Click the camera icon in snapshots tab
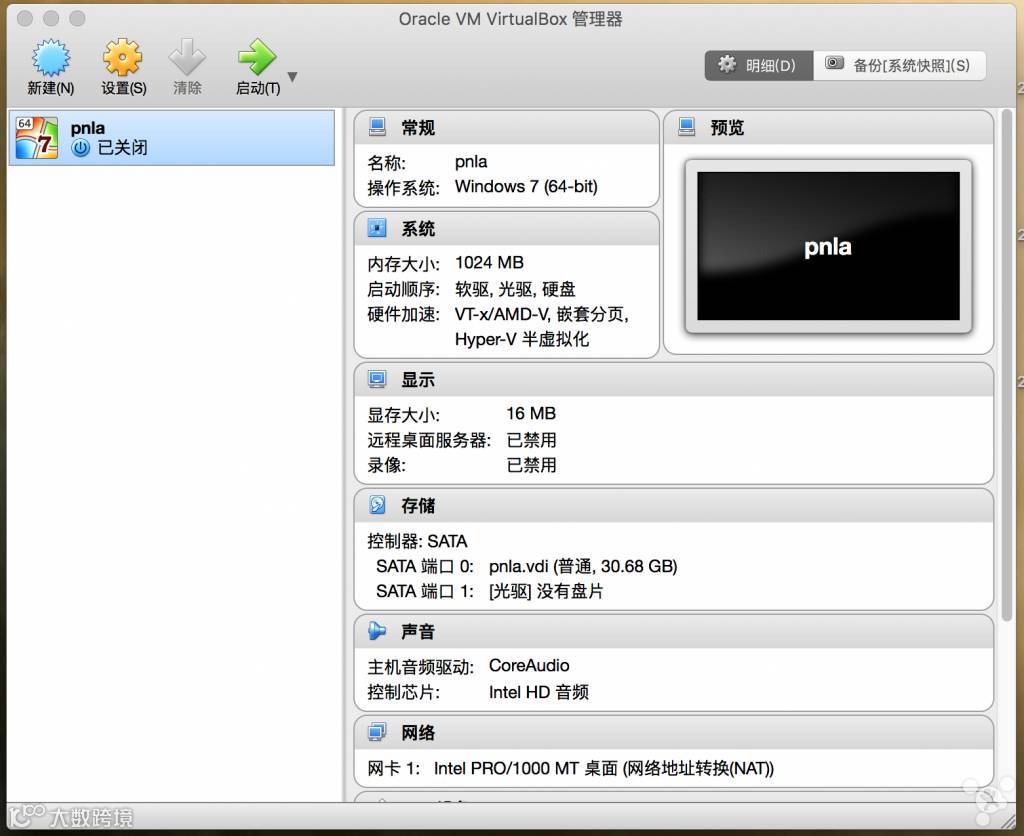The height and width of the screenshot is (836, 1024). point(834,63)
